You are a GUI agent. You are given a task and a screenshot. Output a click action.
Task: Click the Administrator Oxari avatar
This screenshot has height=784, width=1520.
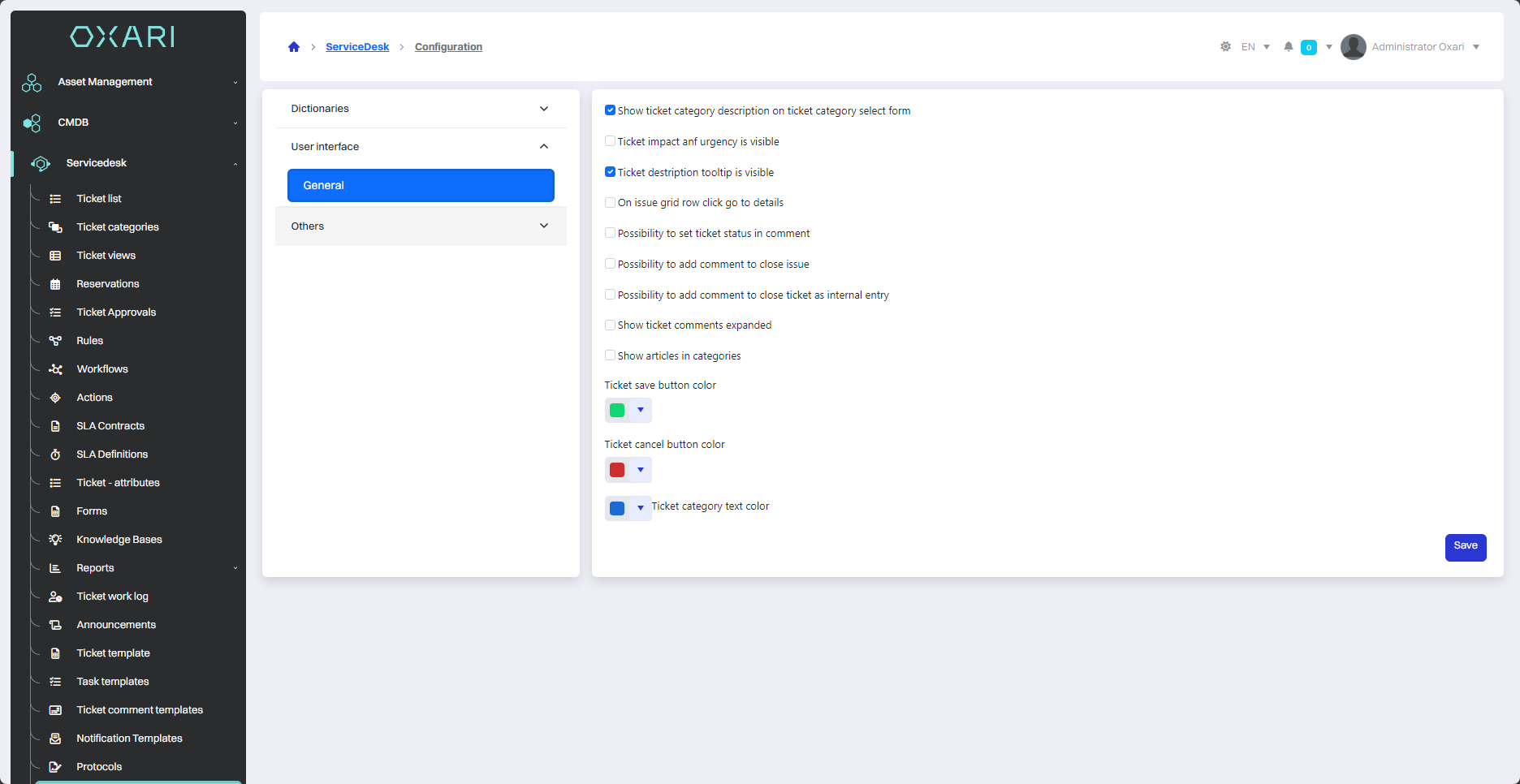tap(1353, 47)
